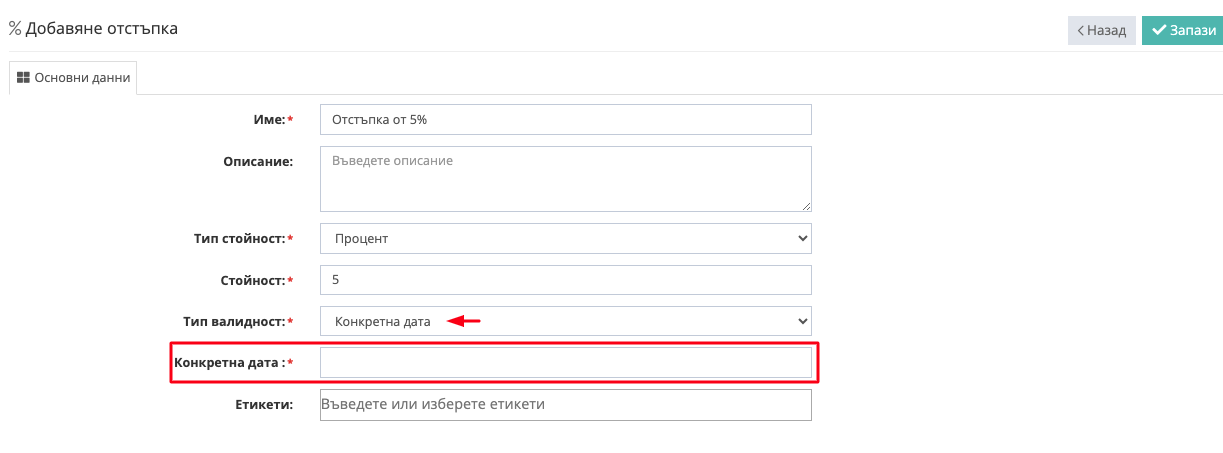This screenshot has width=1223, height=453.
Task: Expand the Тип валидност select box
Action: tap(566, 321)
